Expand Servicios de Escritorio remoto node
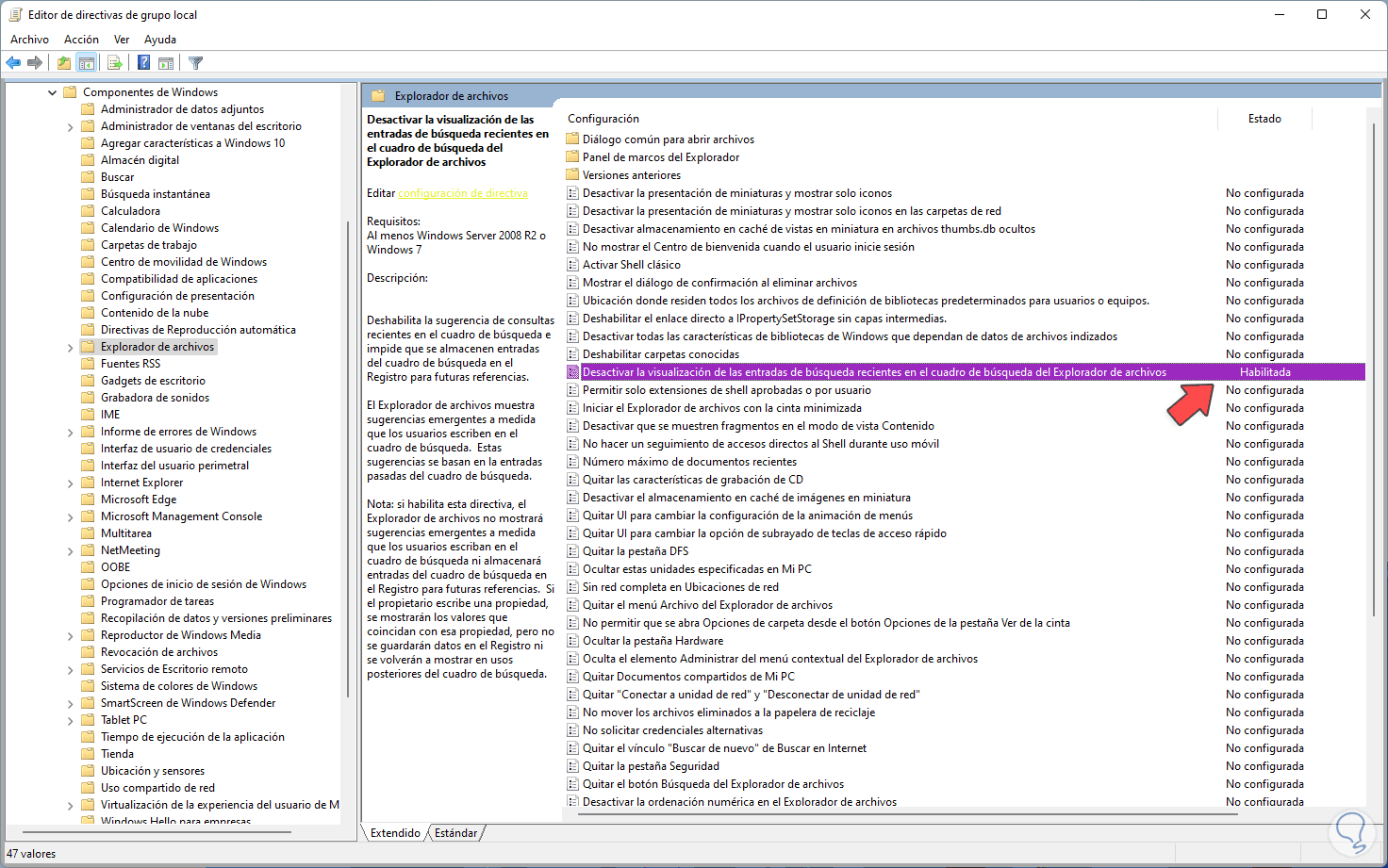 (70, 669)
